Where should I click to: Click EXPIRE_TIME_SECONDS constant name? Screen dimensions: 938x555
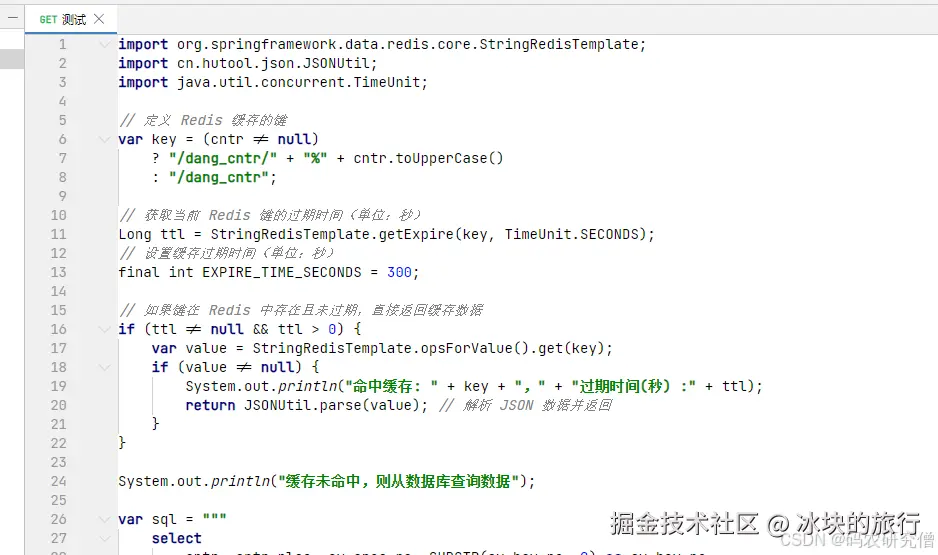(281, 273)
